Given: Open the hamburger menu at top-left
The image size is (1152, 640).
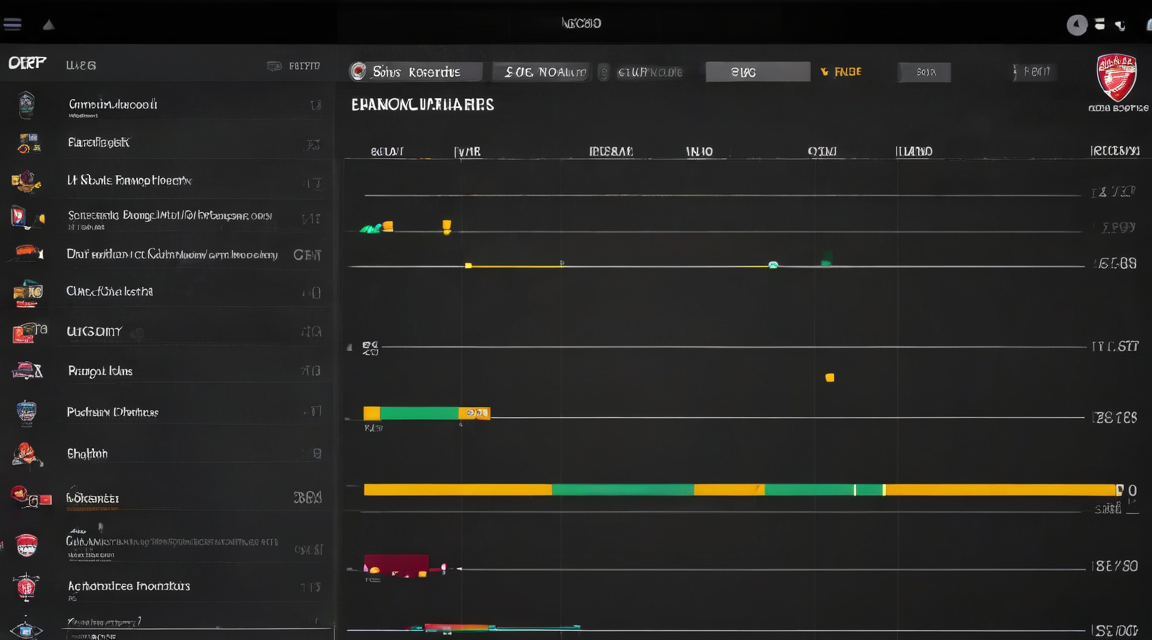Looking at the screenshot, I should [12, 24].
